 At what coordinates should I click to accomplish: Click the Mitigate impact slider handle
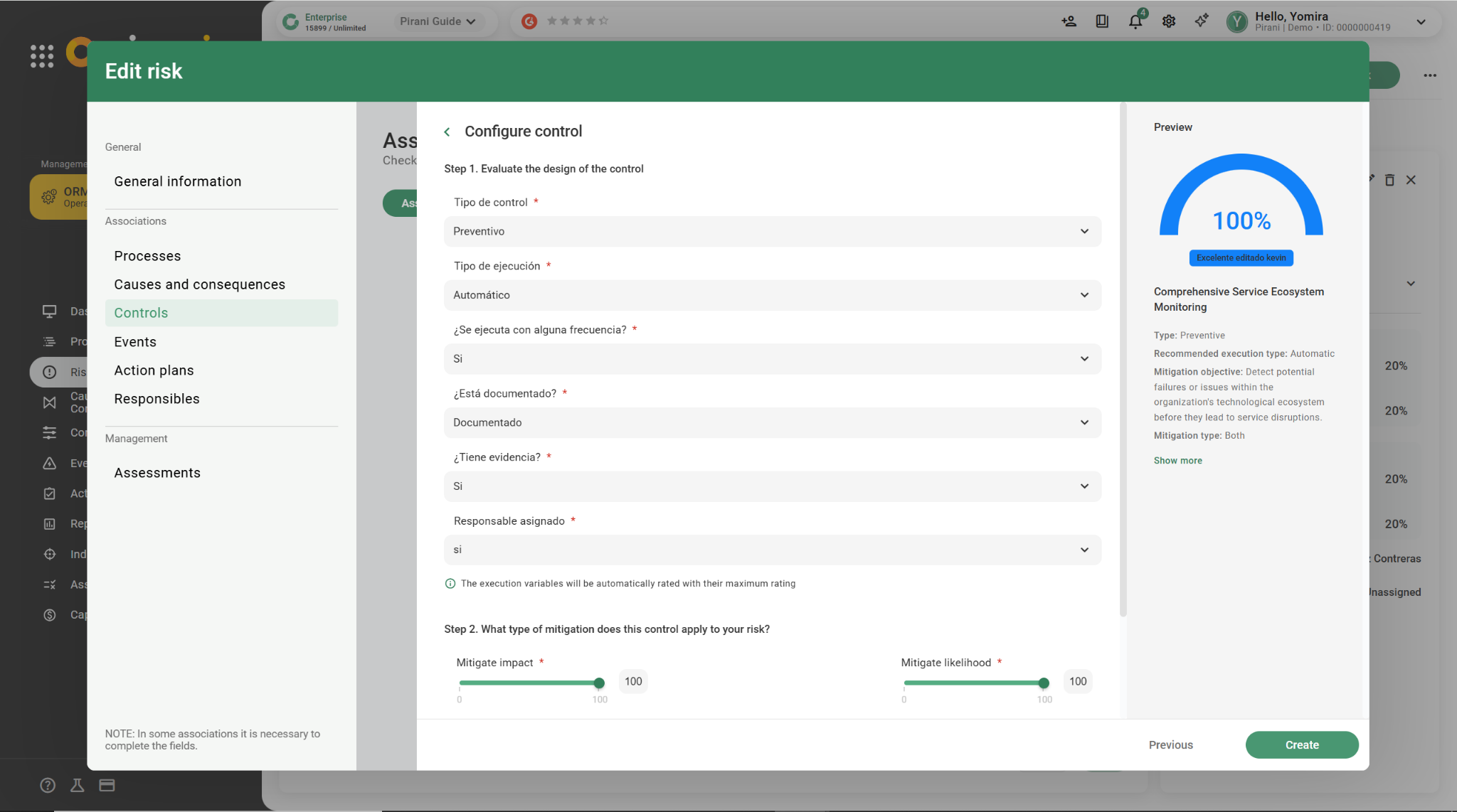pos(599,683)
